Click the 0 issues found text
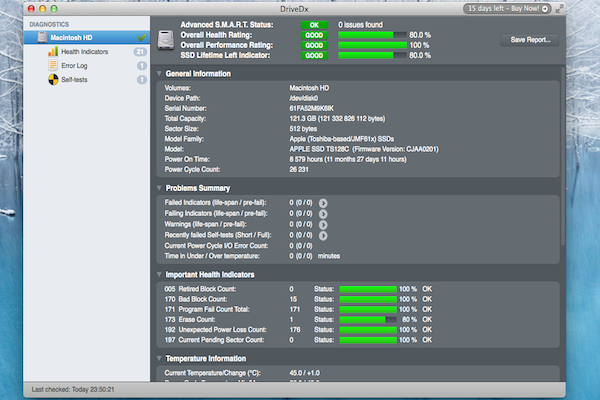Screen dimensions: 600x400 tap(360, 25)
